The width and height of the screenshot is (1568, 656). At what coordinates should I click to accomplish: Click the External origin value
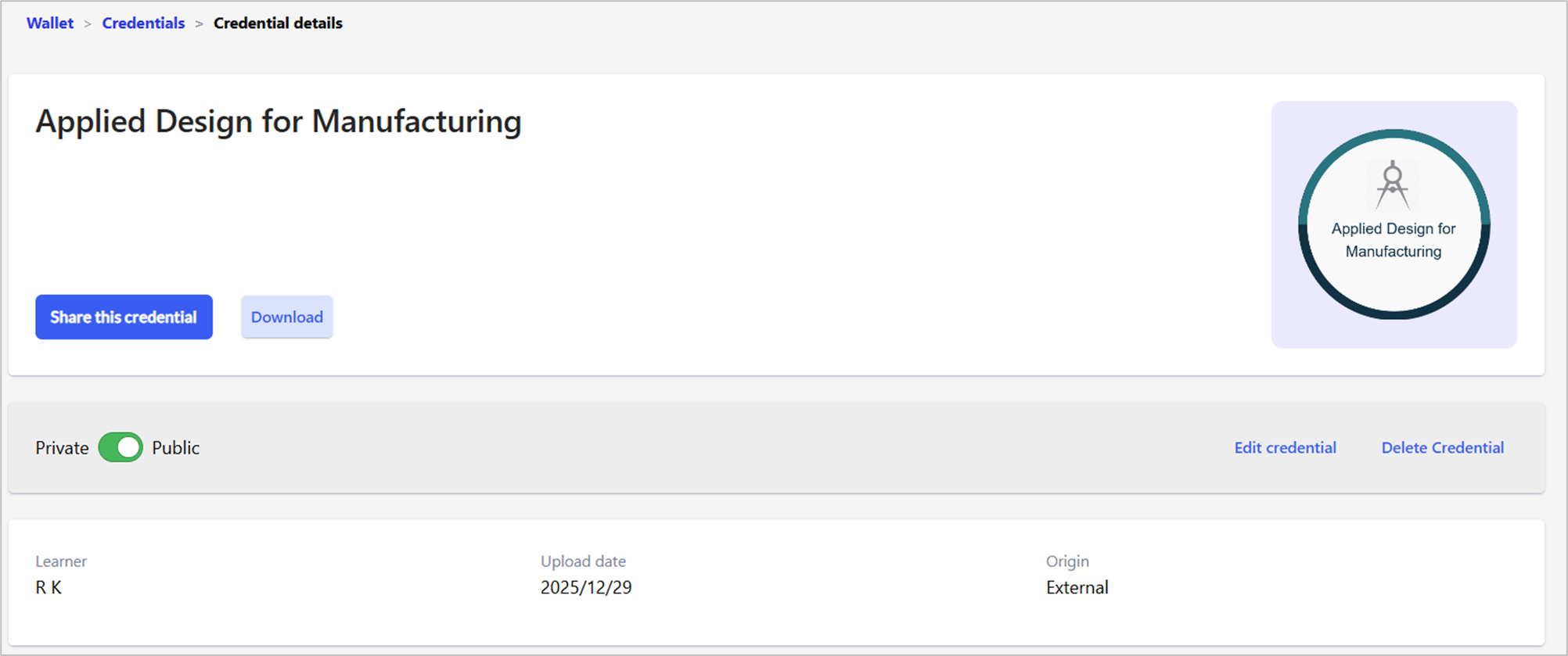tap(1077, 588)
